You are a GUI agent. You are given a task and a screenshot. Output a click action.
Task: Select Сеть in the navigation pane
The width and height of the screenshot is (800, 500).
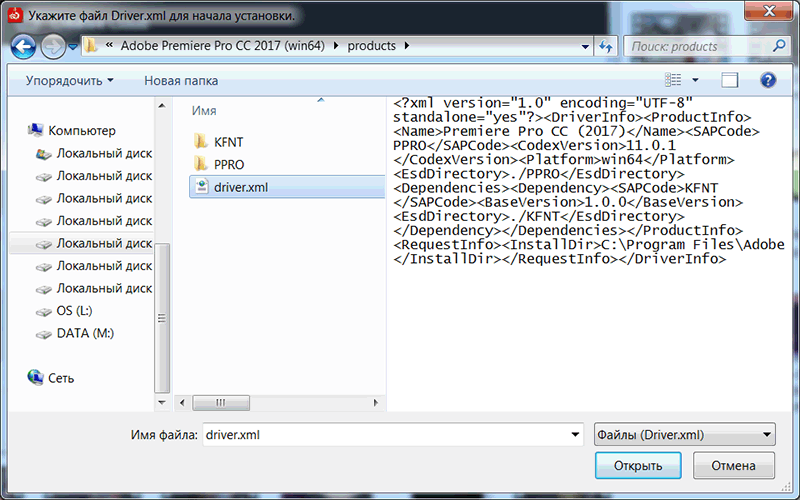point(61,378)
